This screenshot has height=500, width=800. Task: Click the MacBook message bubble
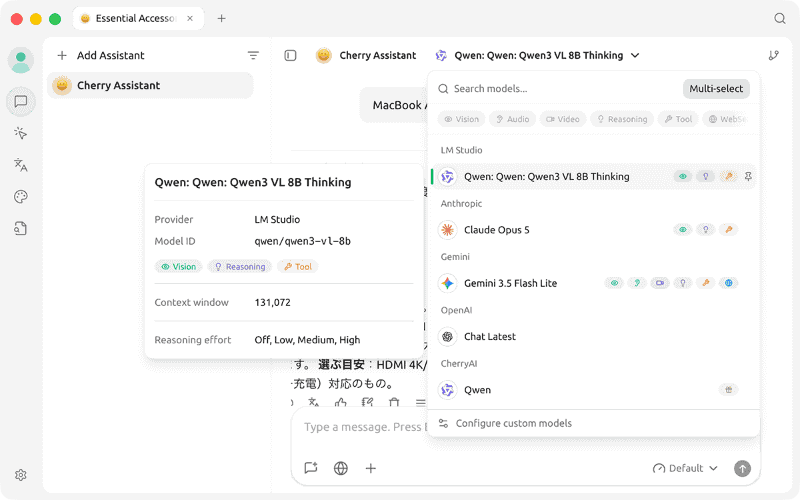pos(393,105)
